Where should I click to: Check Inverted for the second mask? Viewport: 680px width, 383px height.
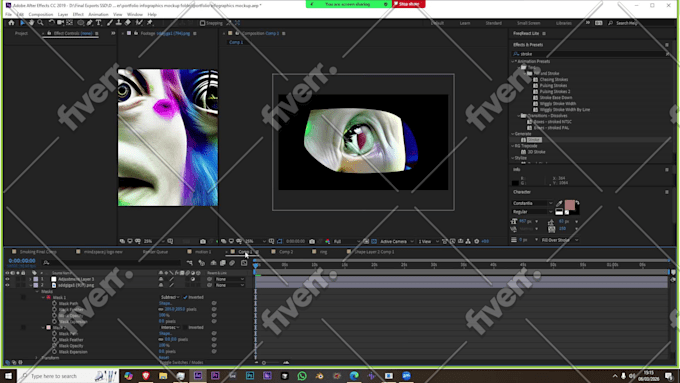(185, 327)
